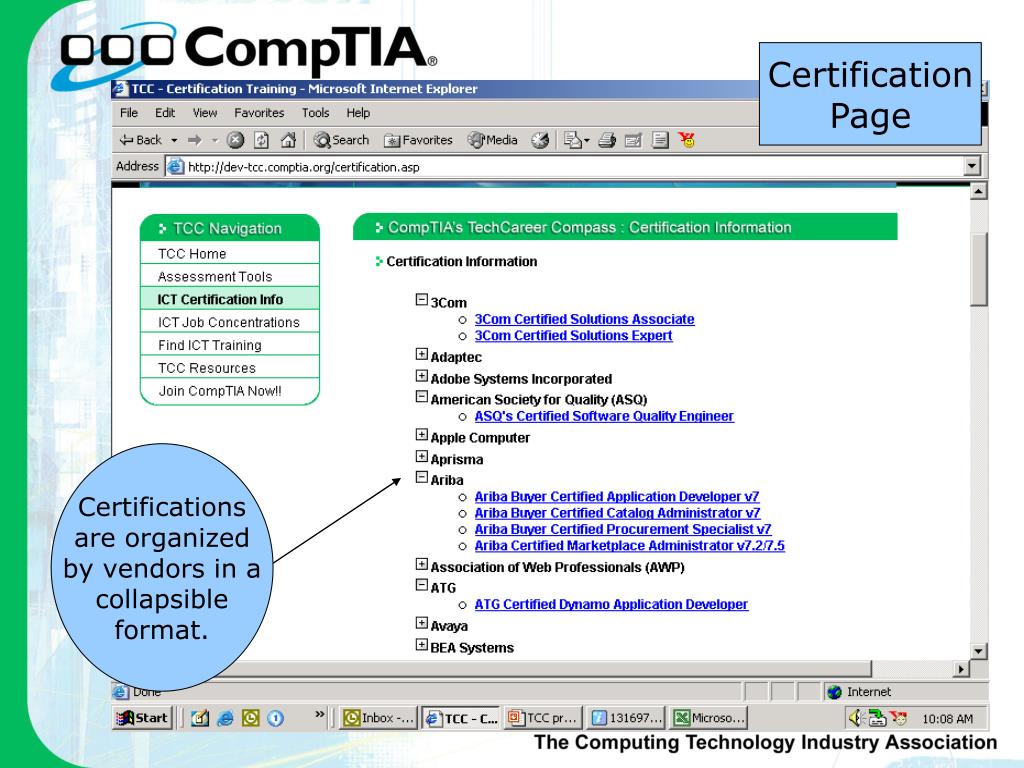Collapse the 3Com vendor node
The height and width of the screenshot is (768, 1024).
[x=422, y=300]
